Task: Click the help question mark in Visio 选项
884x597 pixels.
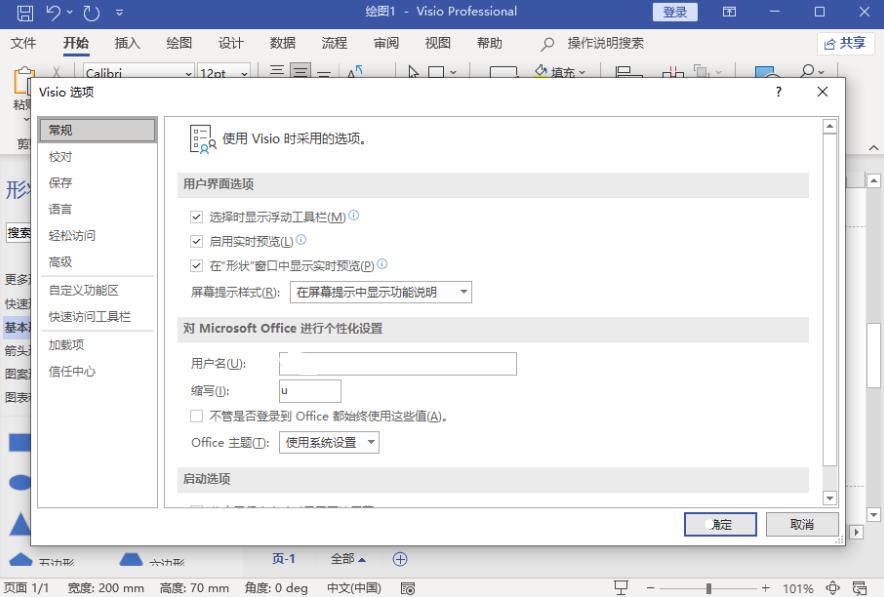Action: tap(779, 92)
